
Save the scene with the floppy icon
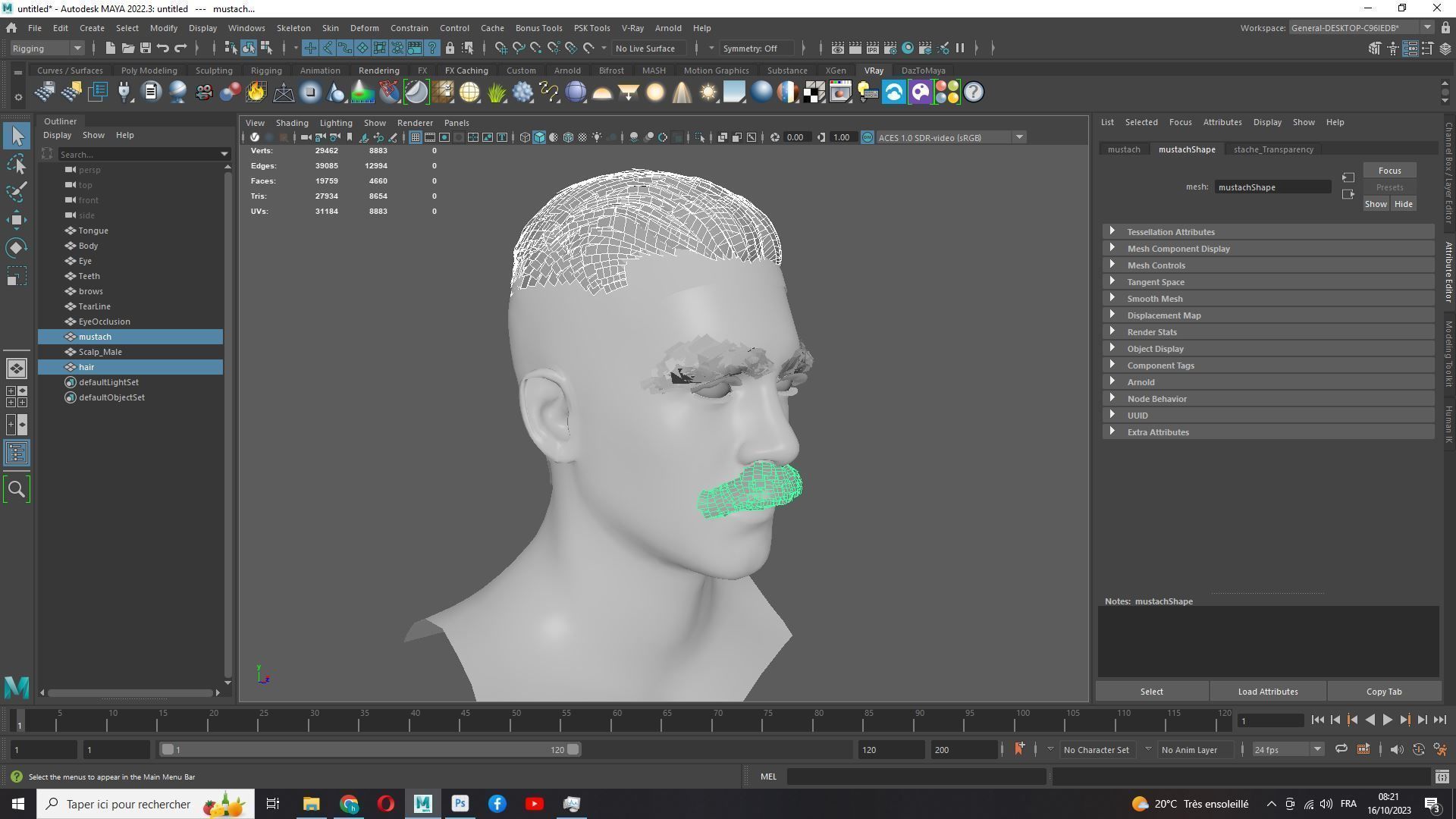coord(145,48)
